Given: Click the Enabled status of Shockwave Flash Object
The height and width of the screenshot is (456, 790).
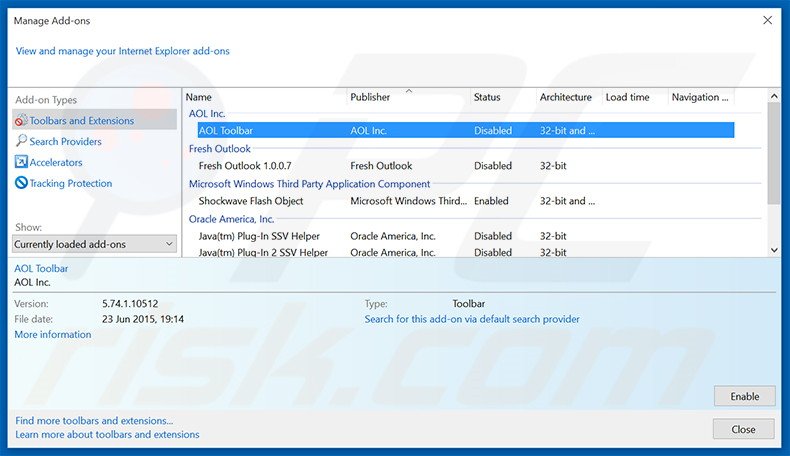Looking at the screenshot, I should click(x=491, y=201).
